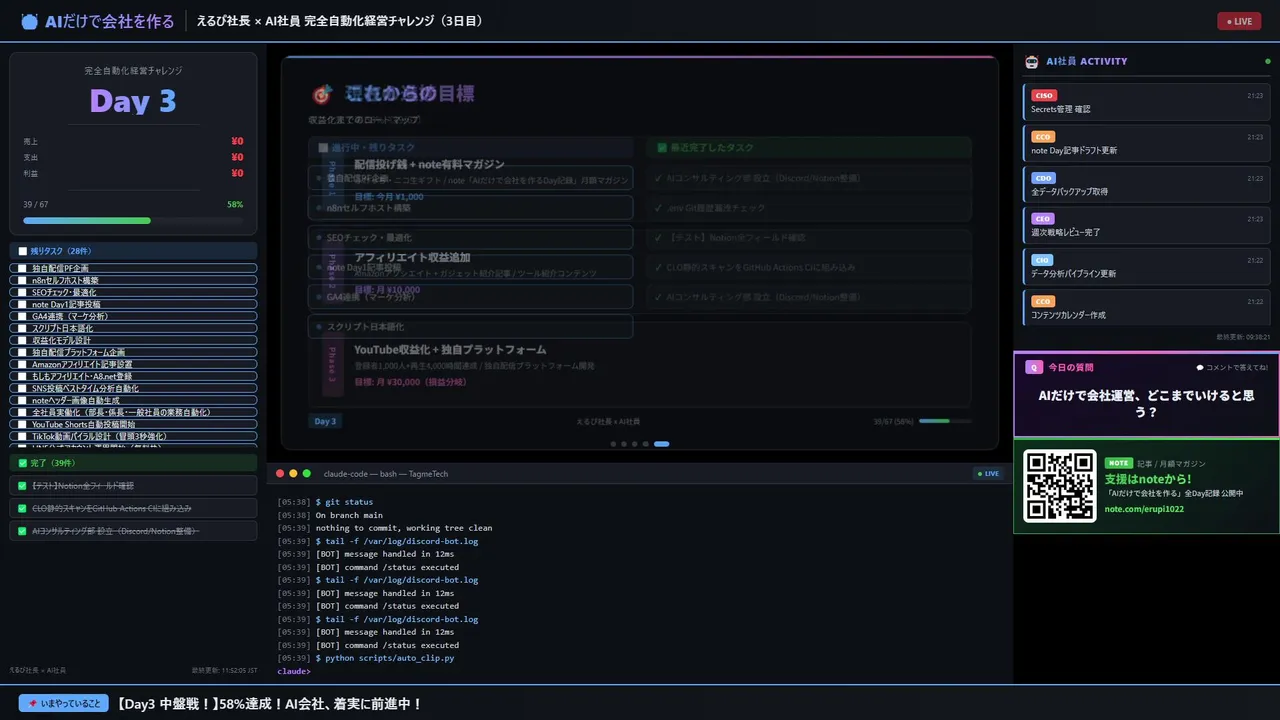Click the slide footer 39/67 progress bar
Screen dimensions: 1280x720
coord(946,421)
